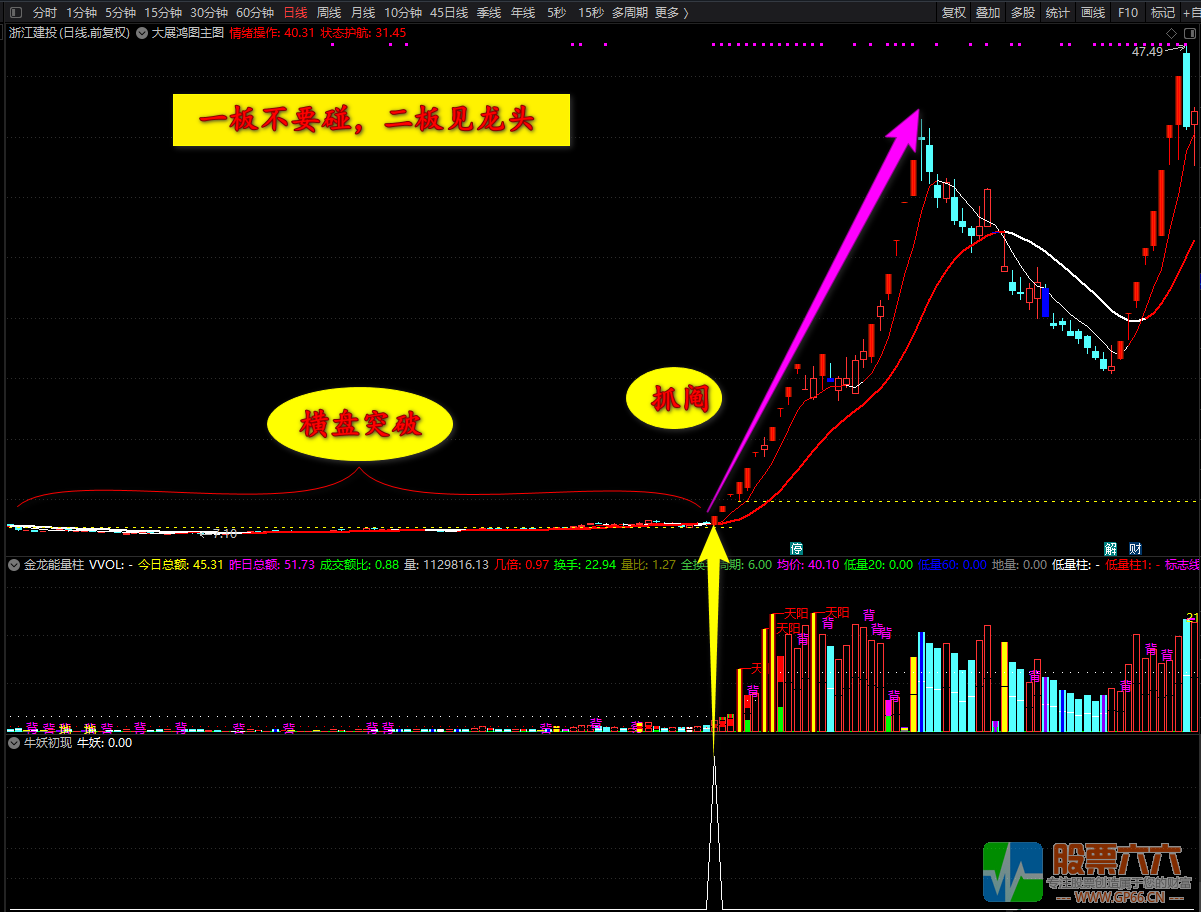Click the diamond icon in main chart corner
The height and width of the screenshot is (912, 1201).
[1171, 35]
